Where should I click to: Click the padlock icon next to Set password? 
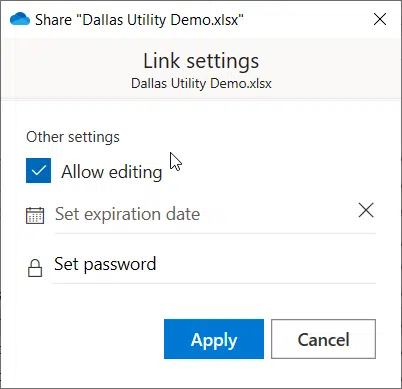(35, 268)
